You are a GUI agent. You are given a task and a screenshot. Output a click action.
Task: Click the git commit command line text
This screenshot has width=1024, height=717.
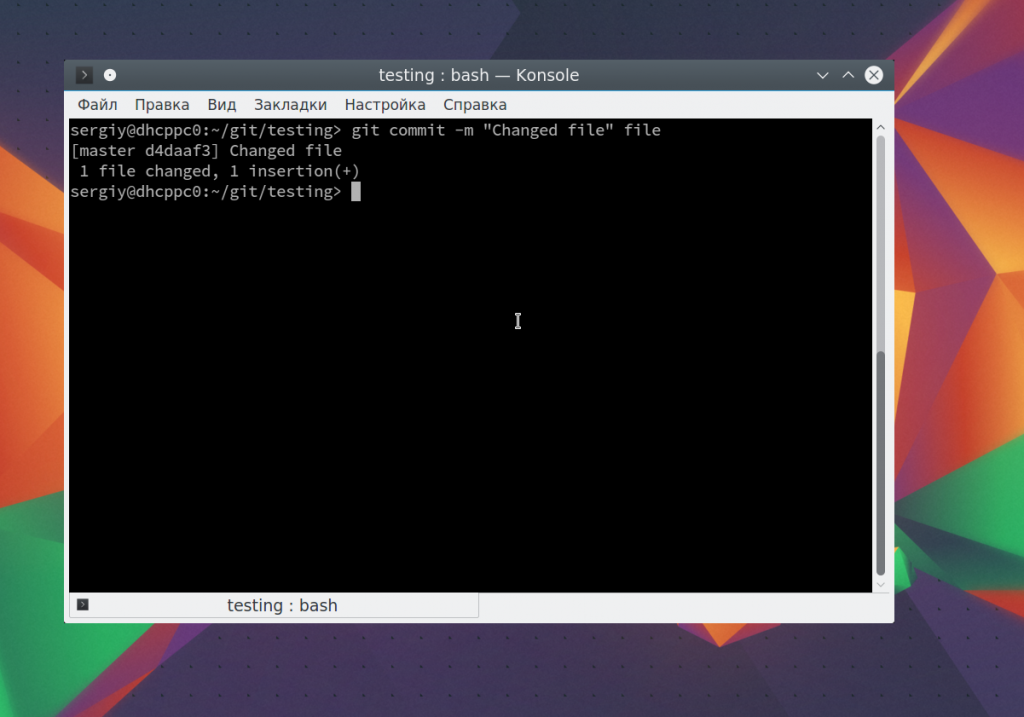tap(505, 130)
